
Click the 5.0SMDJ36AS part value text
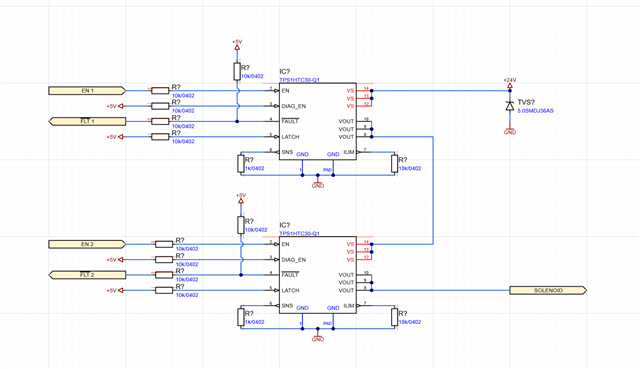pyautogui.click(x=536, y=111)
